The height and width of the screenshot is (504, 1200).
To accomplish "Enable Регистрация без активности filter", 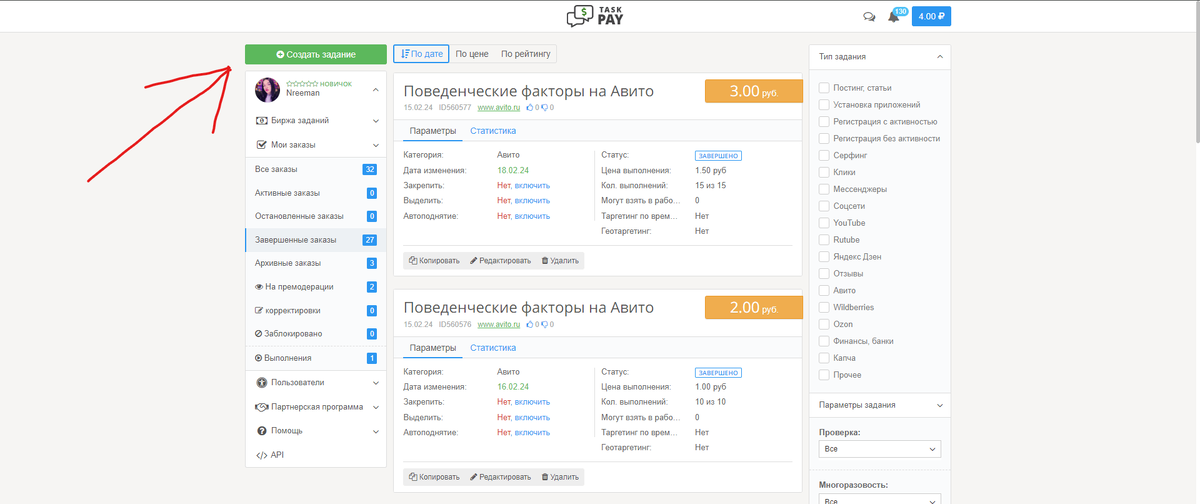I will pos(824,139).
